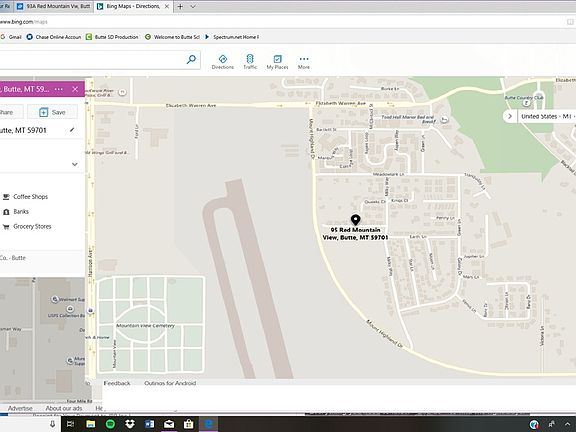Open Spotify from the Windows taskbar
Viewport: 576px width, 432px height.
[110, 424]
